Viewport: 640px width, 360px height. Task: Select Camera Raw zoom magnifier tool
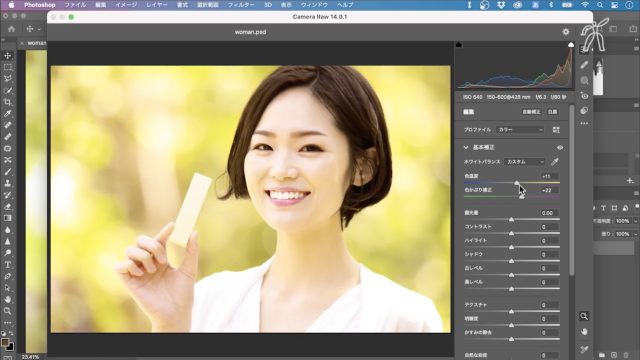(584, 316)
